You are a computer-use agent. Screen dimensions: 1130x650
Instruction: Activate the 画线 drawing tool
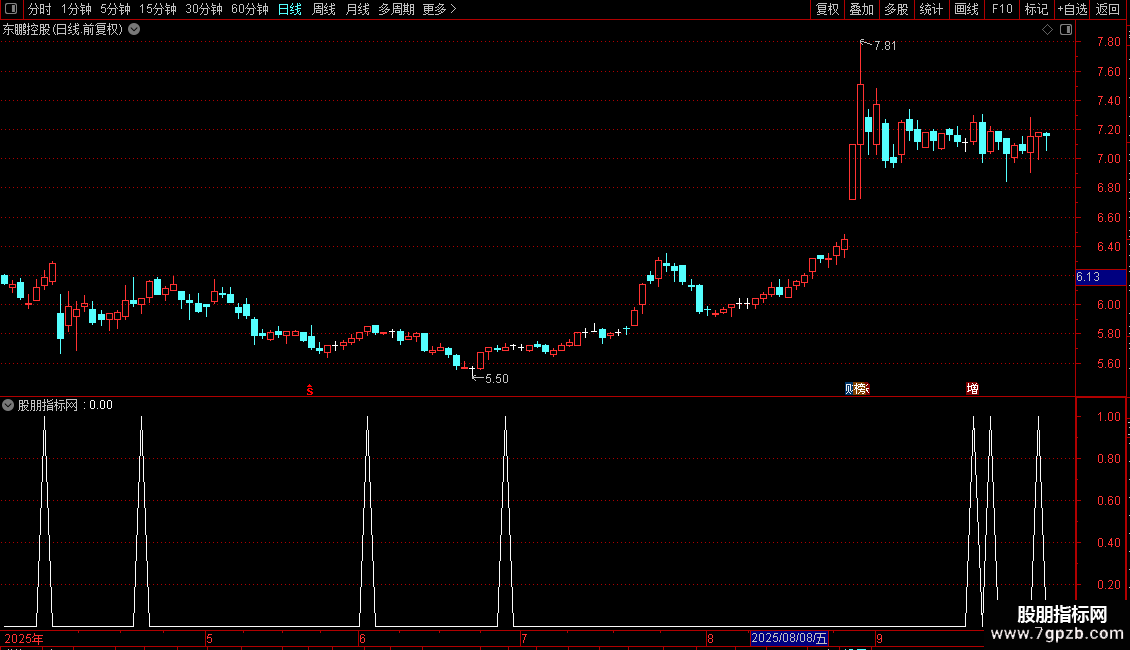966,9
